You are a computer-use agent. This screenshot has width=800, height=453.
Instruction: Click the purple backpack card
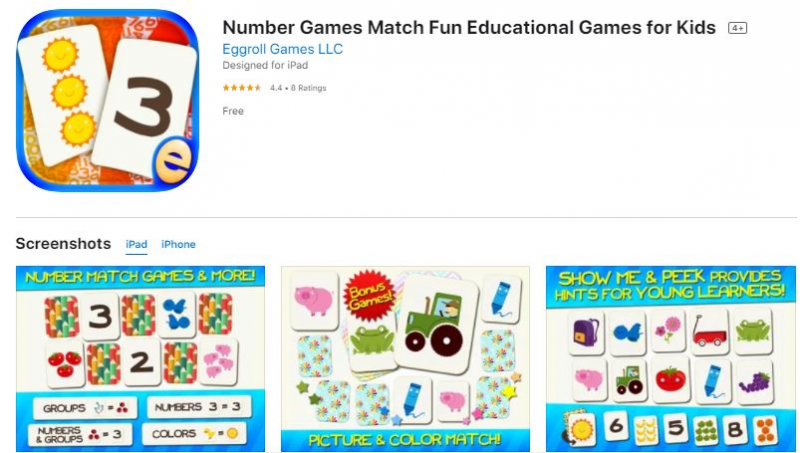coord(586,332)
